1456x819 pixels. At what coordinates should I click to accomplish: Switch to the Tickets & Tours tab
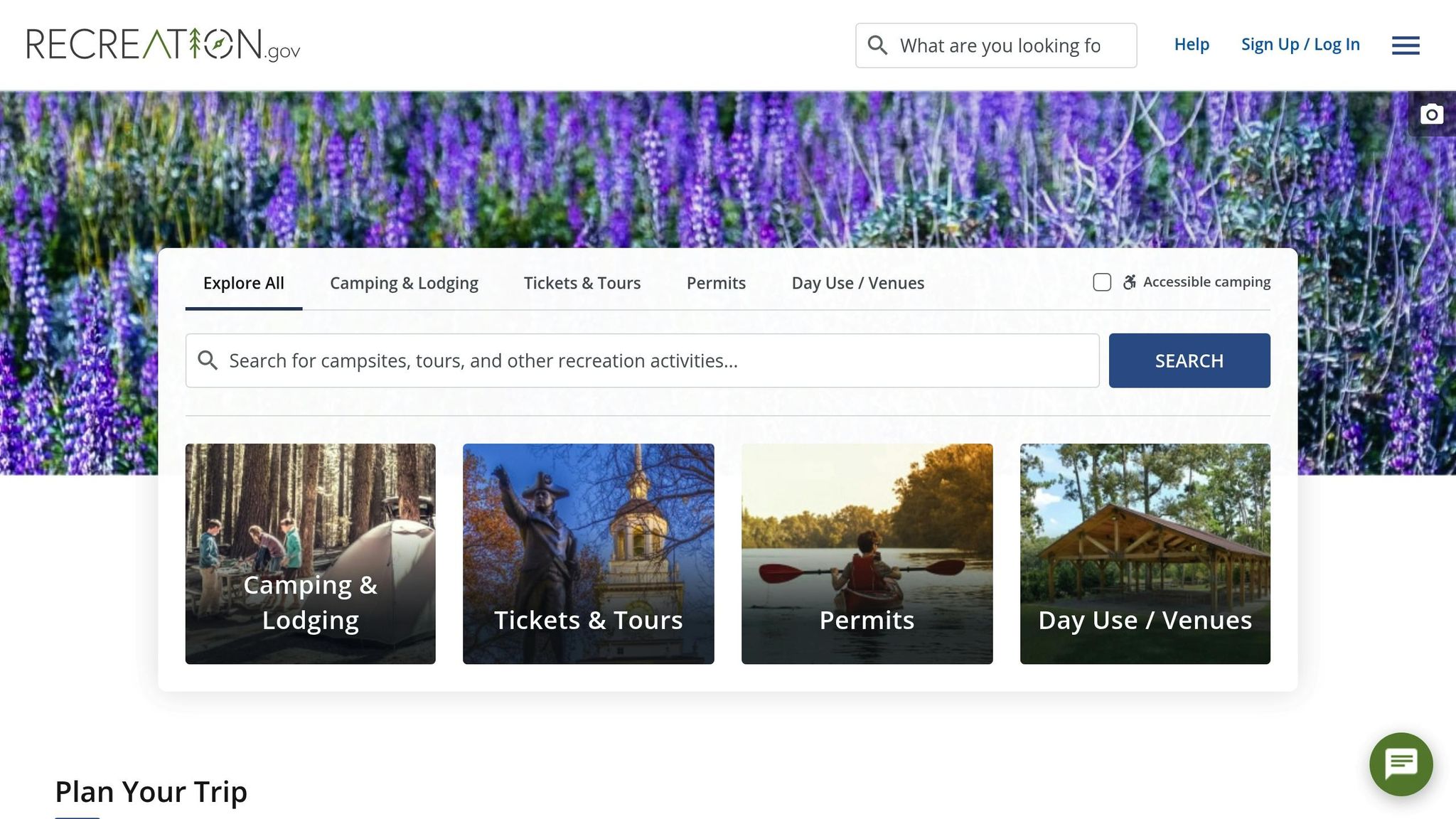(x=582, y=283)
